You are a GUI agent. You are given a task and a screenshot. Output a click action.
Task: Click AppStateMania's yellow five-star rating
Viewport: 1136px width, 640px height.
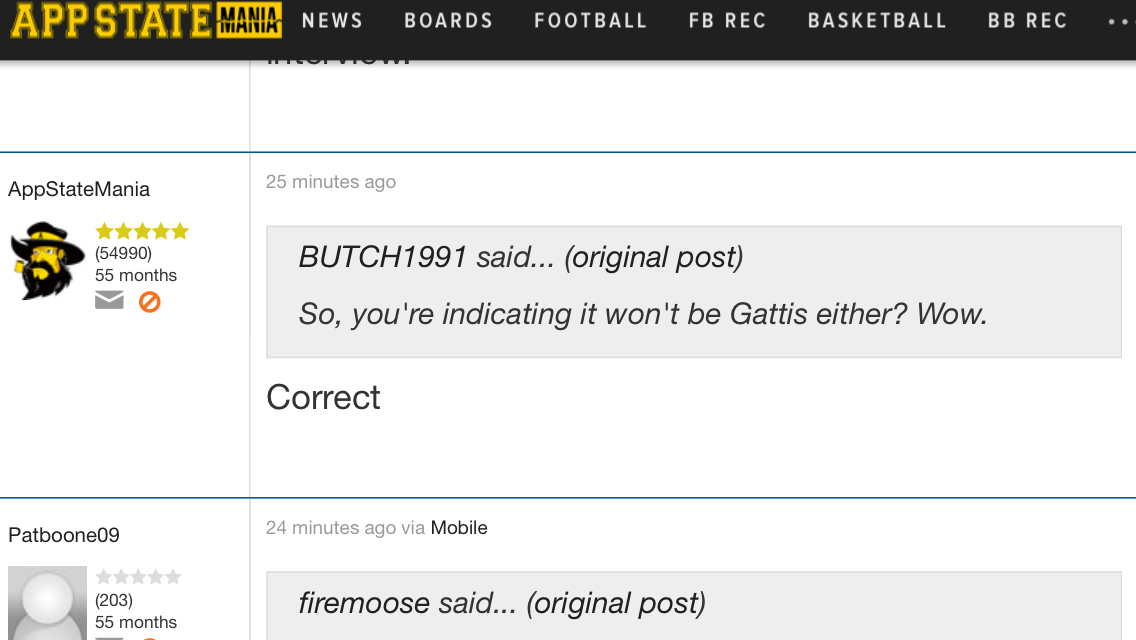[x=141, y=232]
